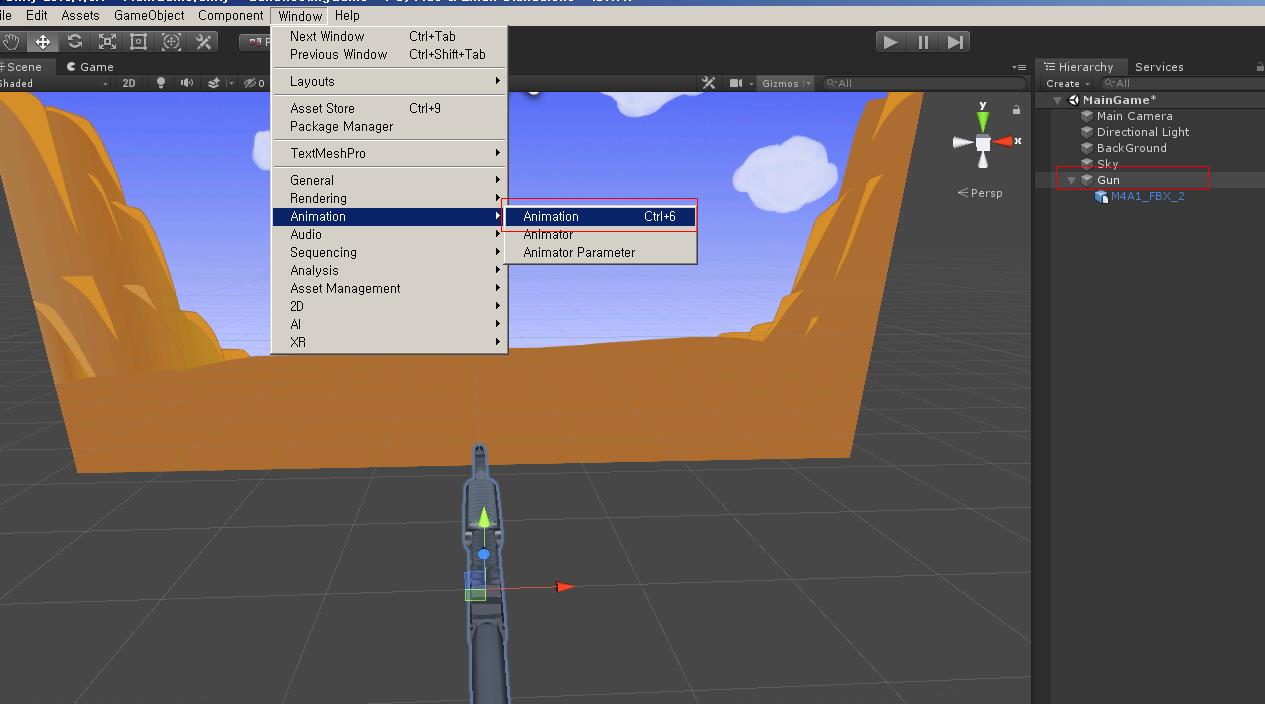The height and width of the screenshot is (704, 1265).
Task: Expand the Layouts submenu
Action: point(390,81)
